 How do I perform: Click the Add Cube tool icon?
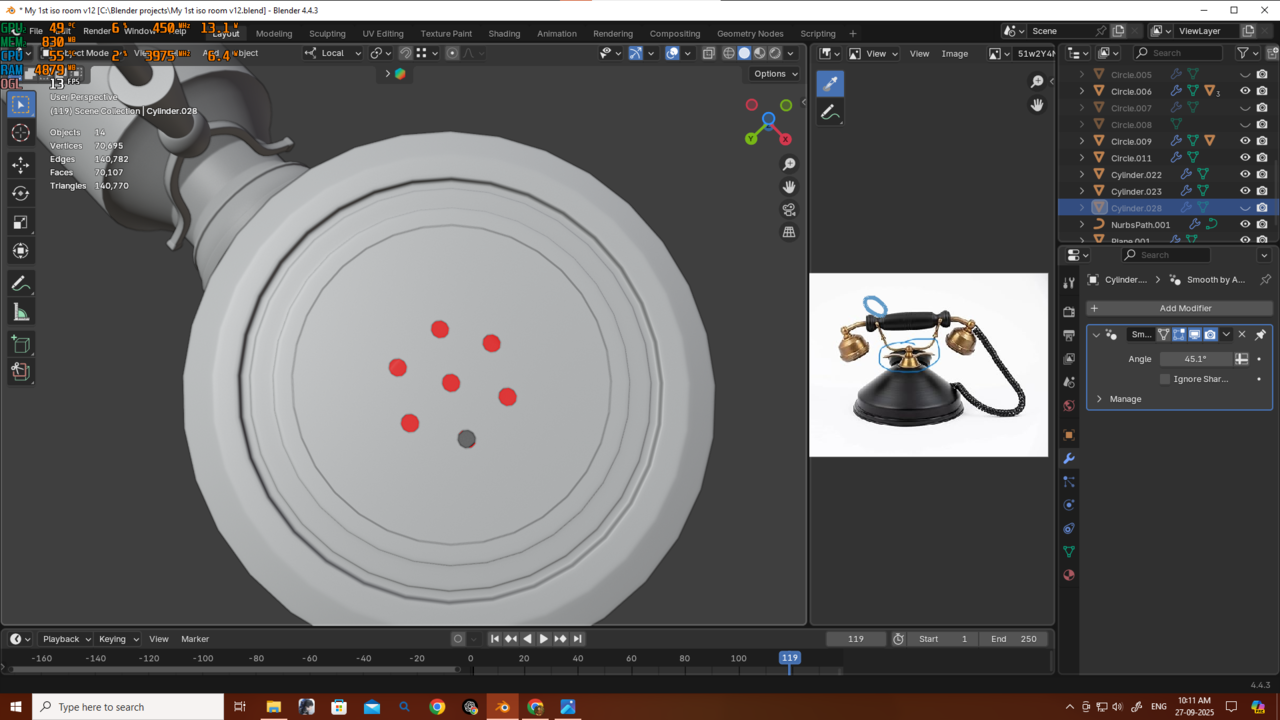pyautogui.click(x=20, y=345)
